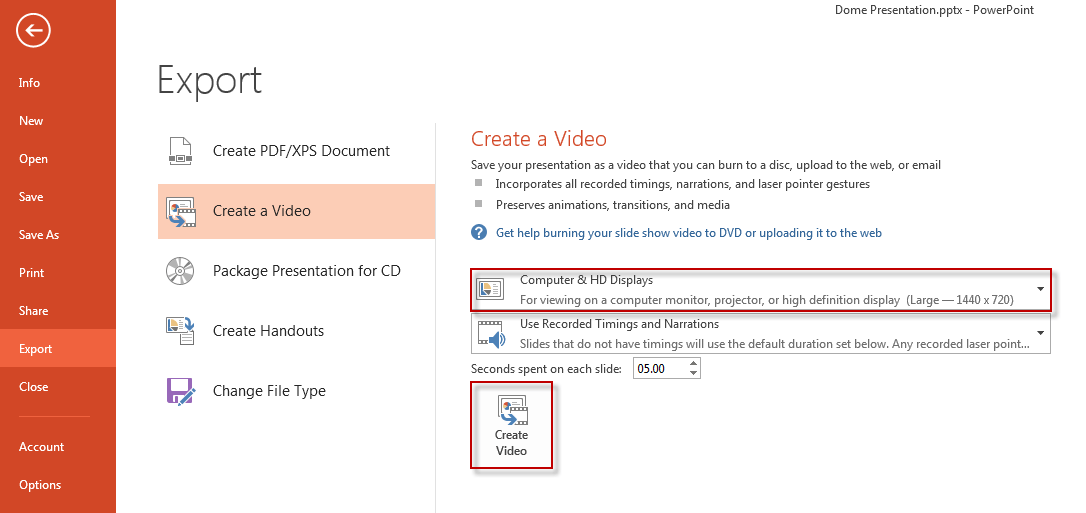
Task: Click the Create a Video film icon
Action: click(x=180, y=211)
